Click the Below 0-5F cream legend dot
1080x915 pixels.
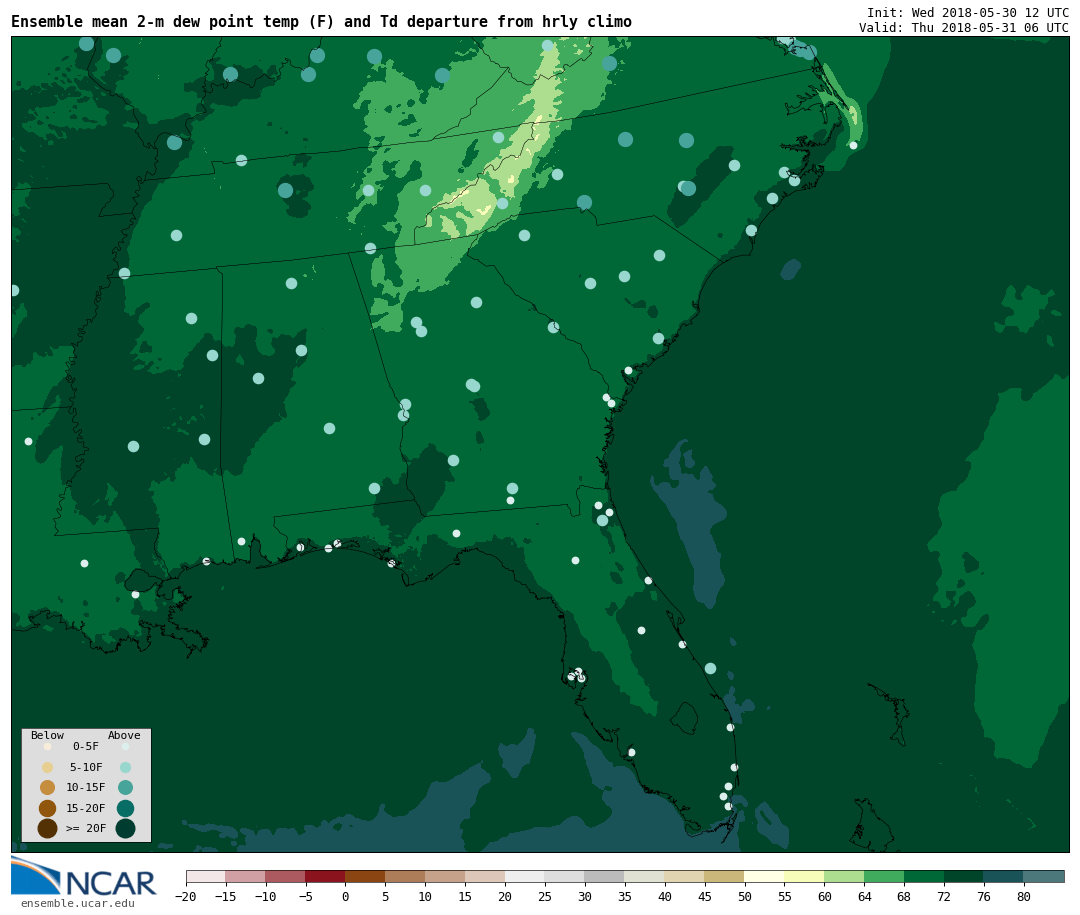pos(48,746)
